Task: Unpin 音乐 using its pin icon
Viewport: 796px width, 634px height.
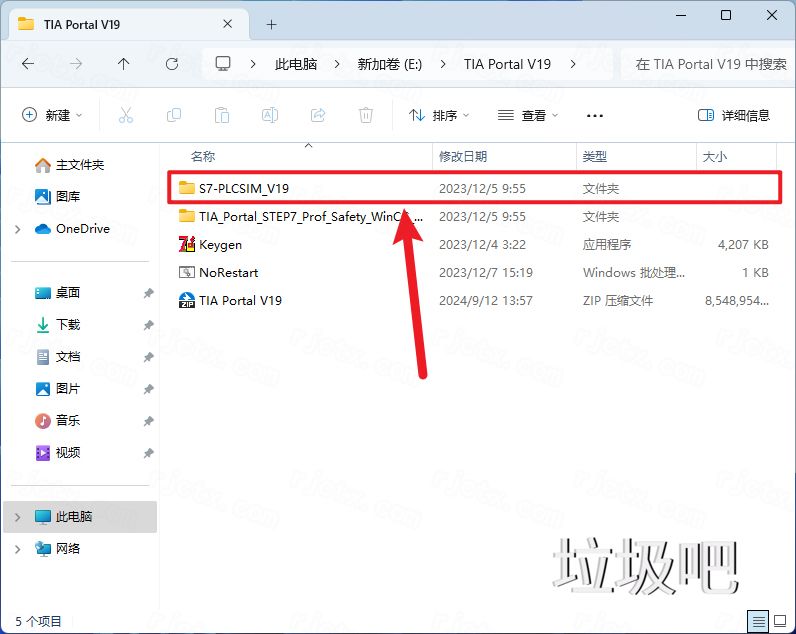Action: [x=148, y=421]
